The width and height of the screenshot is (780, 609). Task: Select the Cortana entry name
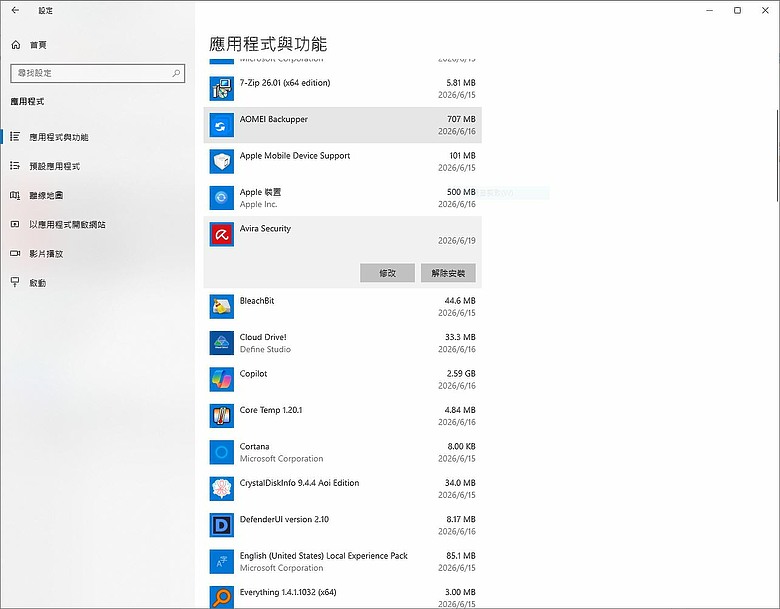click(x=254, y=446)
